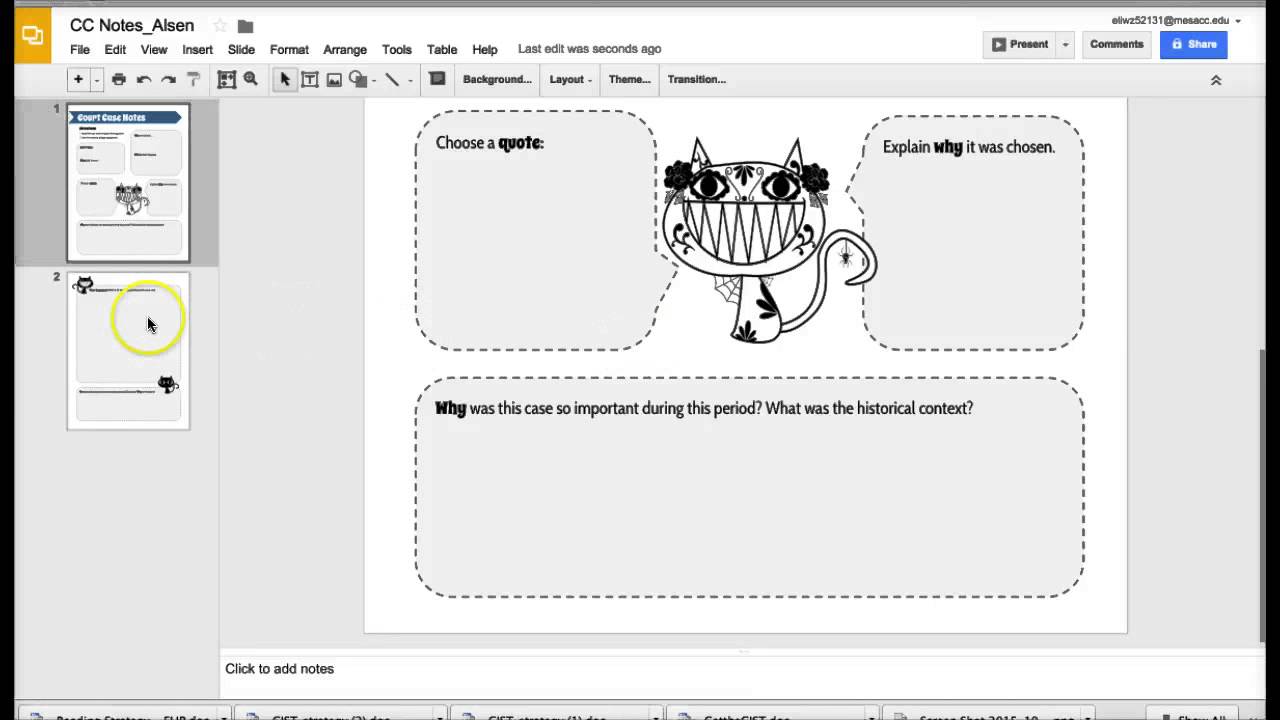Open the File menu
1280x720 pixels.
click(80, 49)
